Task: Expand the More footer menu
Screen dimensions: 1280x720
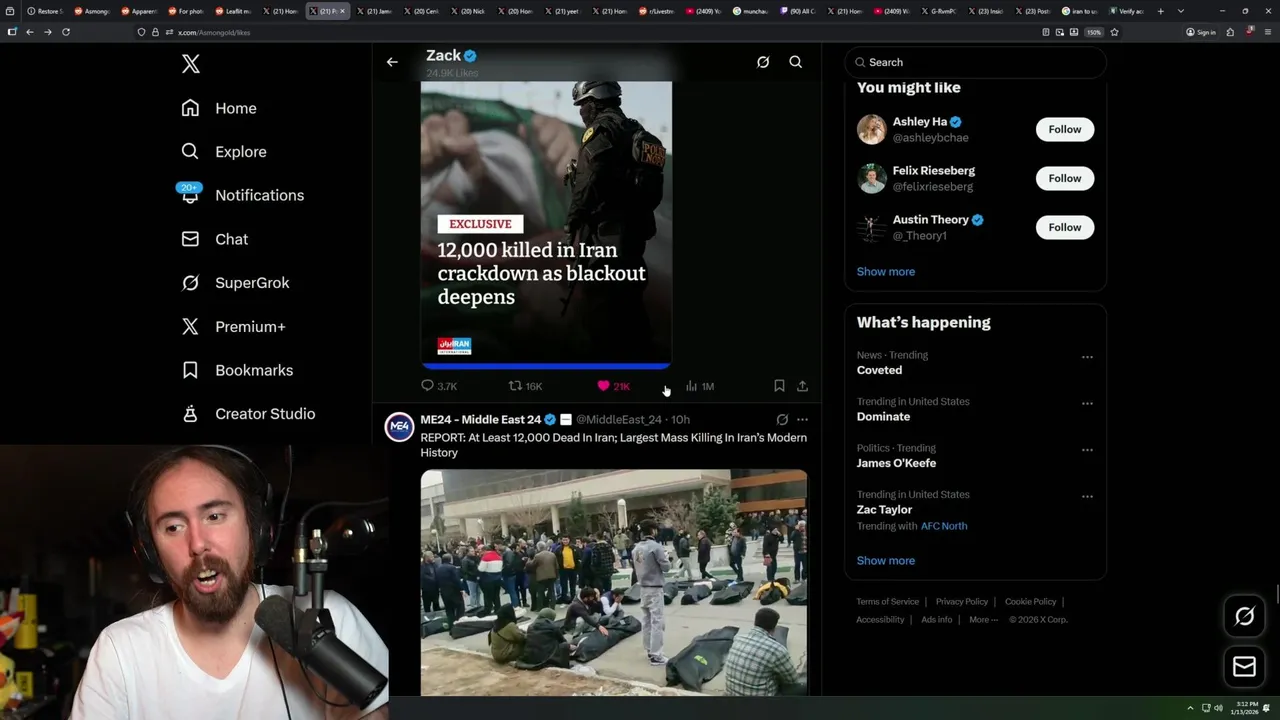Action: (983, 620)
